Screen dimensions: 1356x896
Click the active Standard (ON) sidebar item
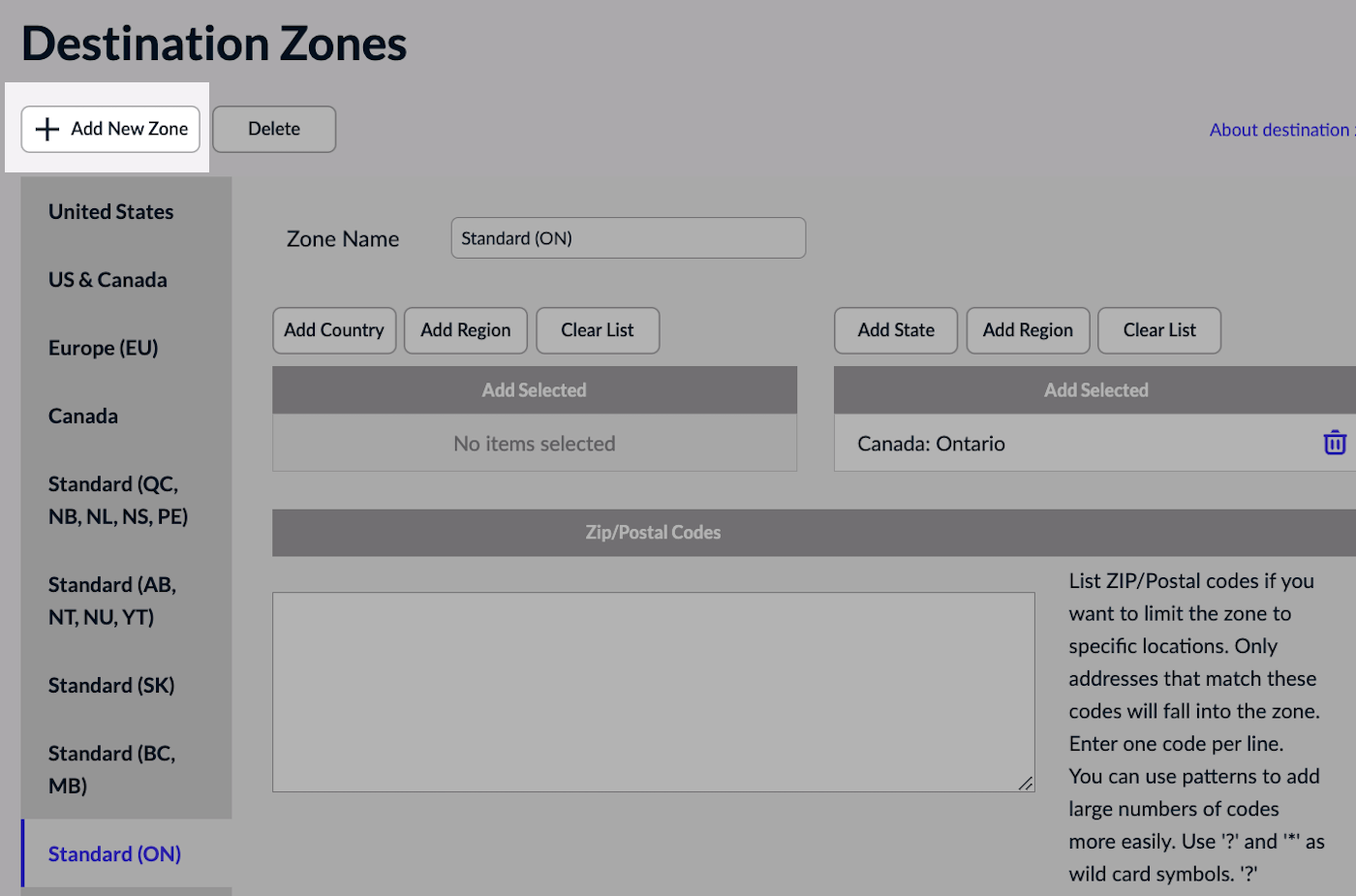(x=114, y=853)
